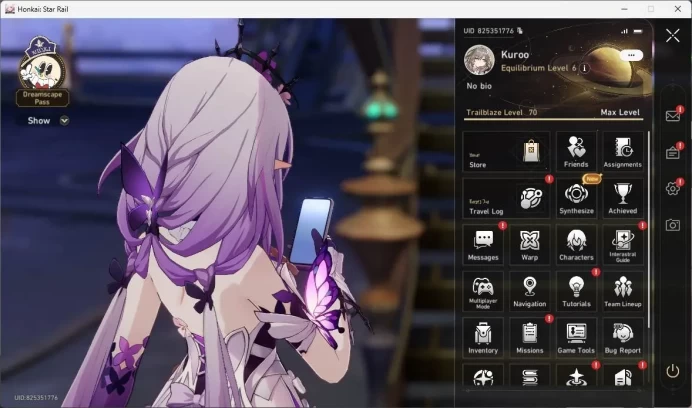Click the 'Max Level' label

620,112
